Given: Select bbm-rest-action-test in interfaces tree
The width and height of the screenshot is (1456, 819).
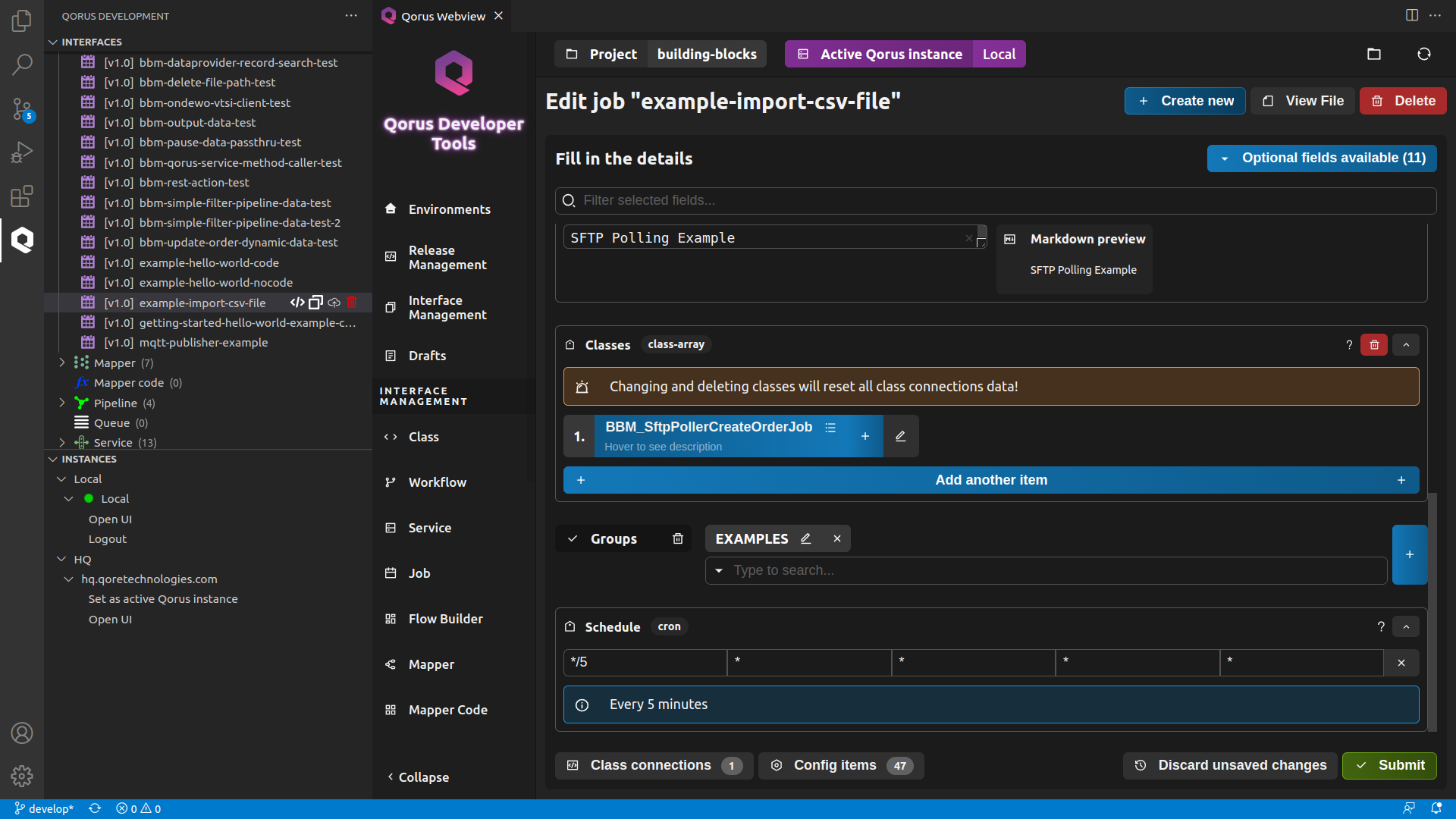Looking at the screenshot, I should 194,182.
